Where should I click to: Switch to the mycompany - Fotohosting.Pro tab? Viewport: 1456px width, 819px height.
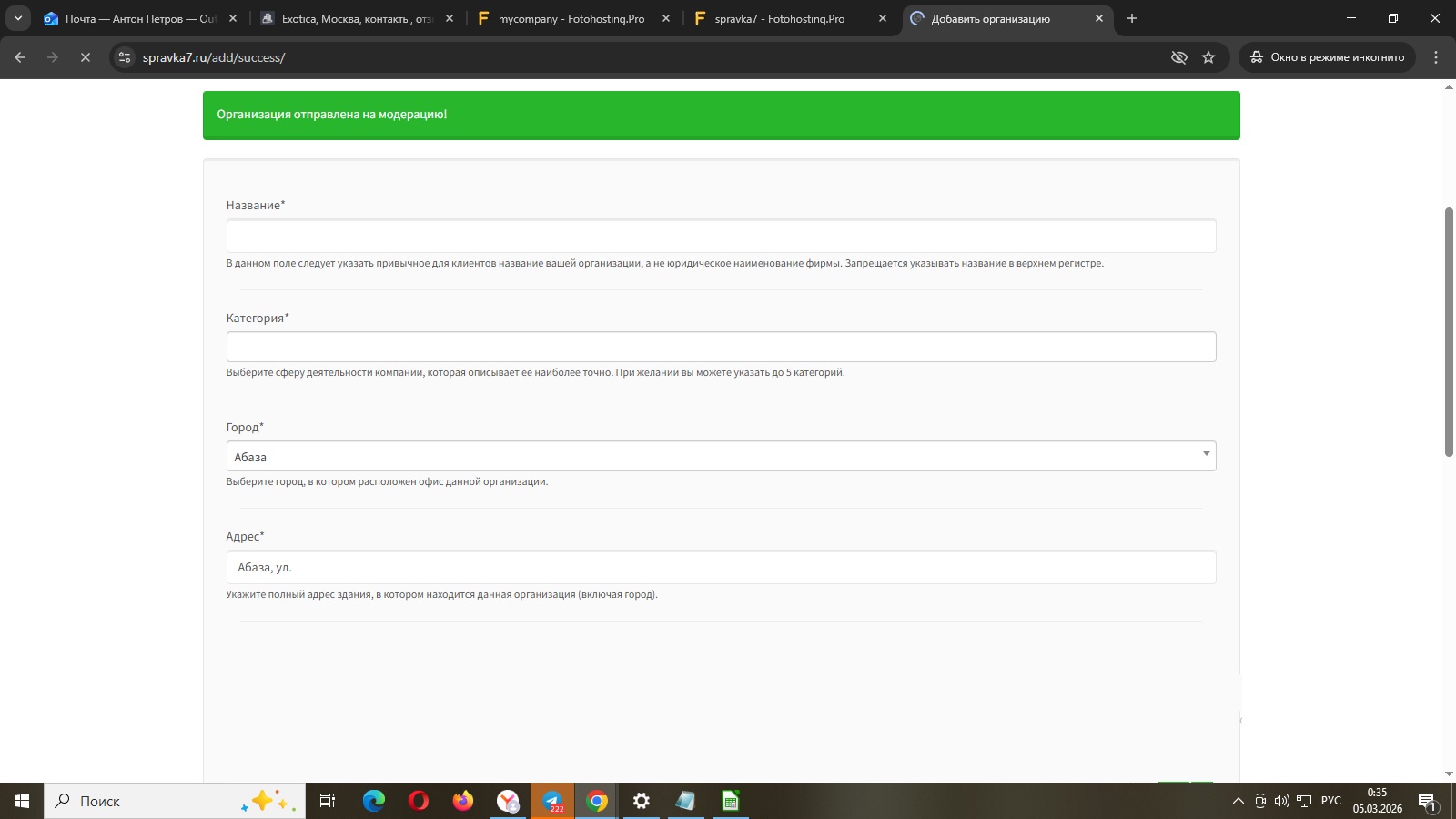tap(574, 18)
